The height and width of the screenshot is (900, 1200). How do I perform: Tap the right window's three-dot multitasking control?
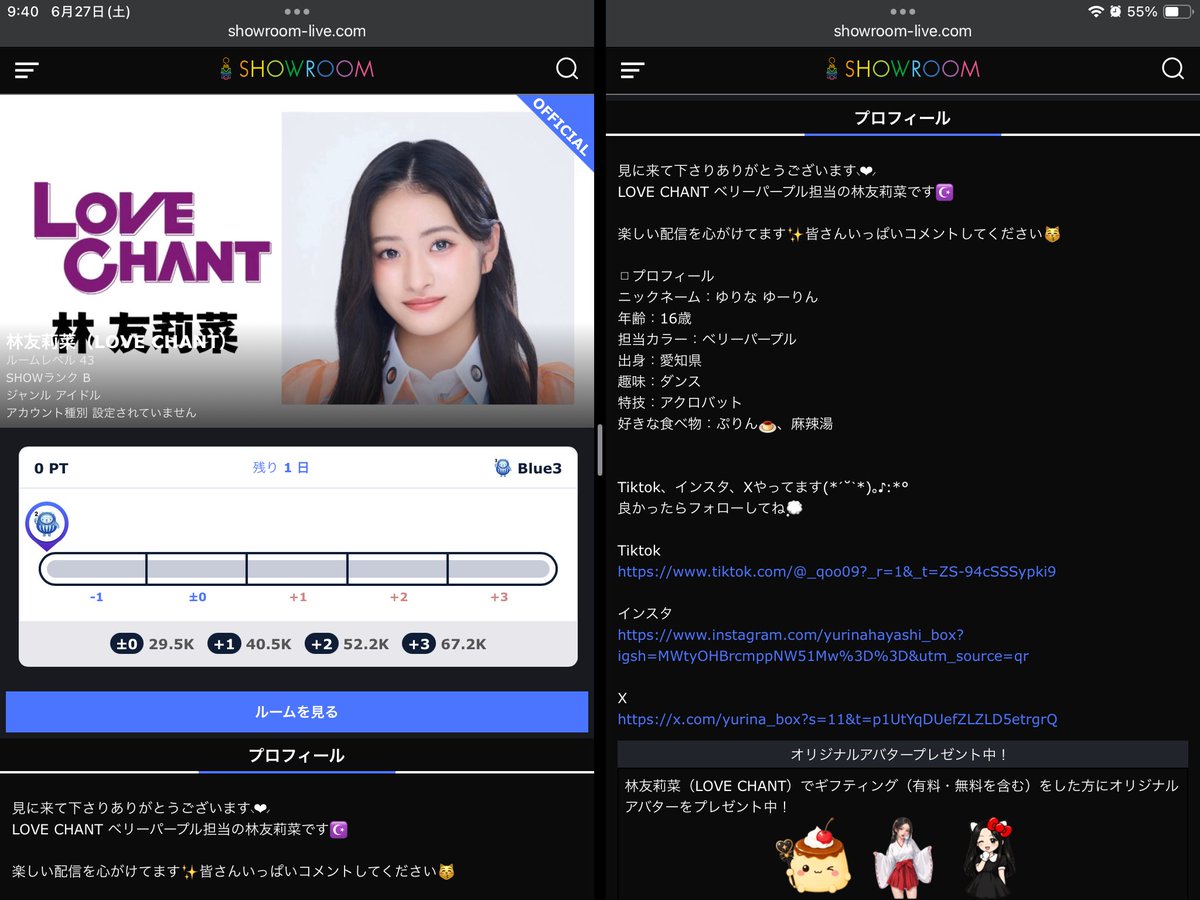pyautogui.click(x=903, y=12)
